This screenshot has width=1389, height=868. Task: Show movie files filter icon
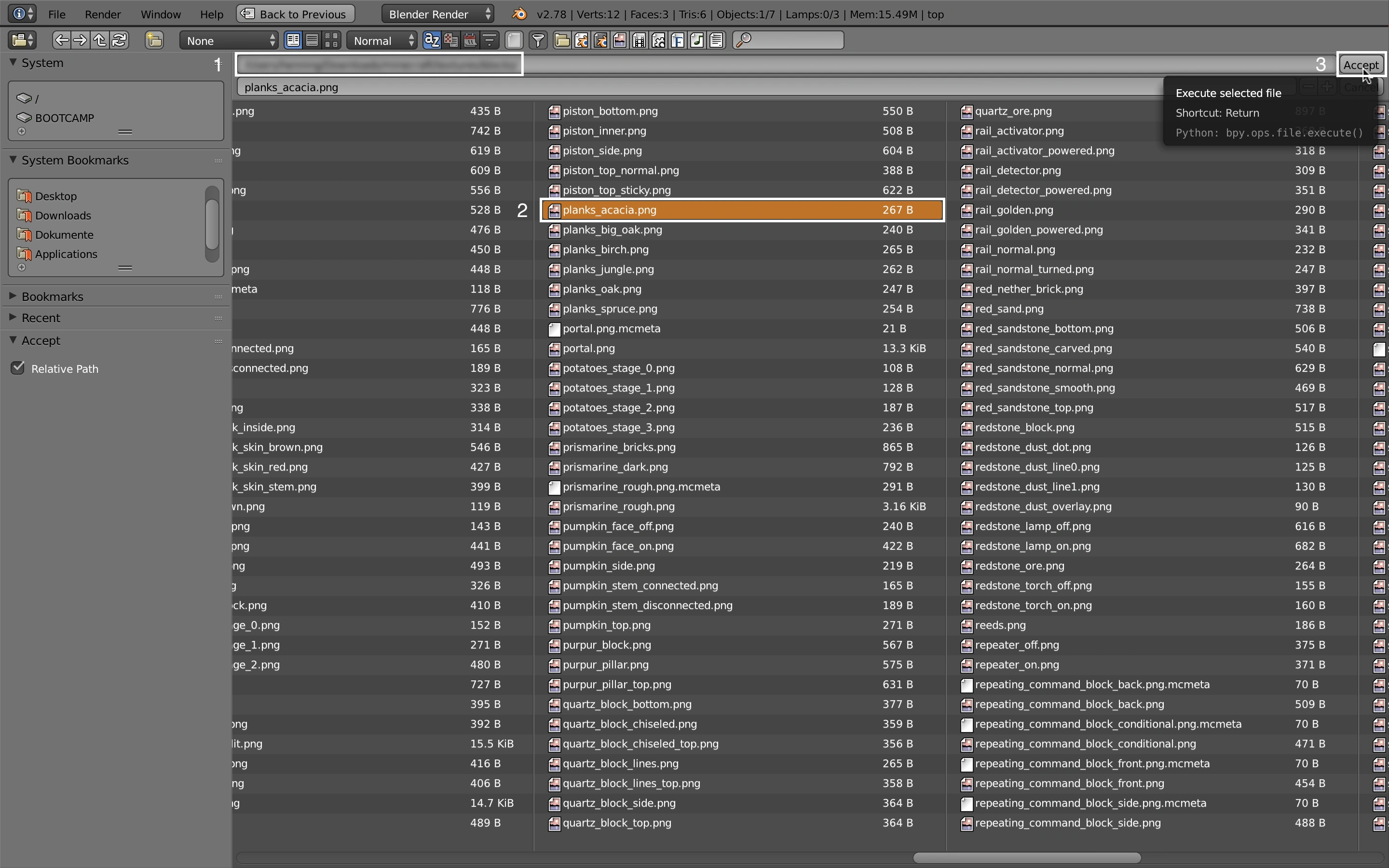(x=640, y=40)
